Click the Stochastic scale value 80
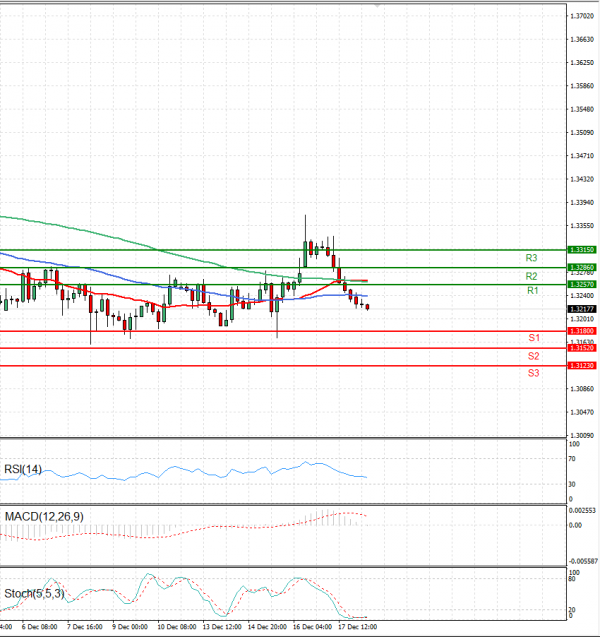 tap(572, 578)
